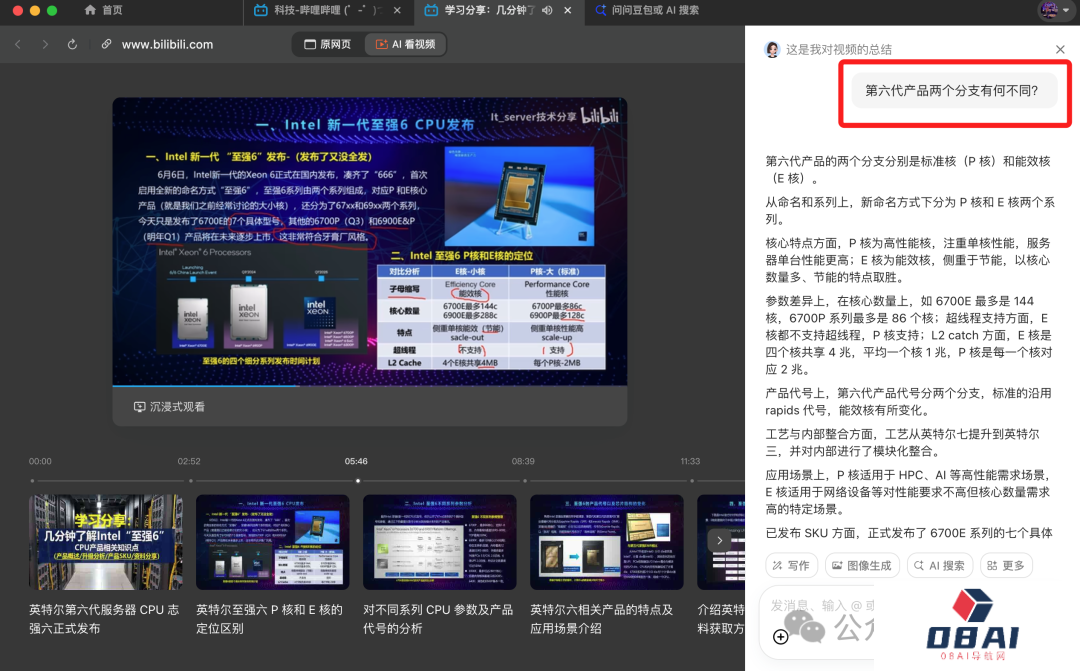Close the AI video summary panel
Image resolution: width=1080 pixels, height=671 pixels.
(1060, 49)
